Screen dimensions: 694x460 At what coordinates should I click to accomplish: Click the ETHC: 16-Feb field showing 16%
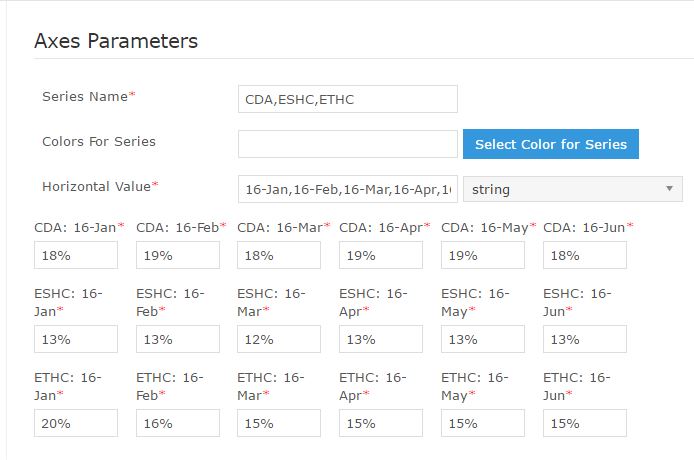(177, 423)
